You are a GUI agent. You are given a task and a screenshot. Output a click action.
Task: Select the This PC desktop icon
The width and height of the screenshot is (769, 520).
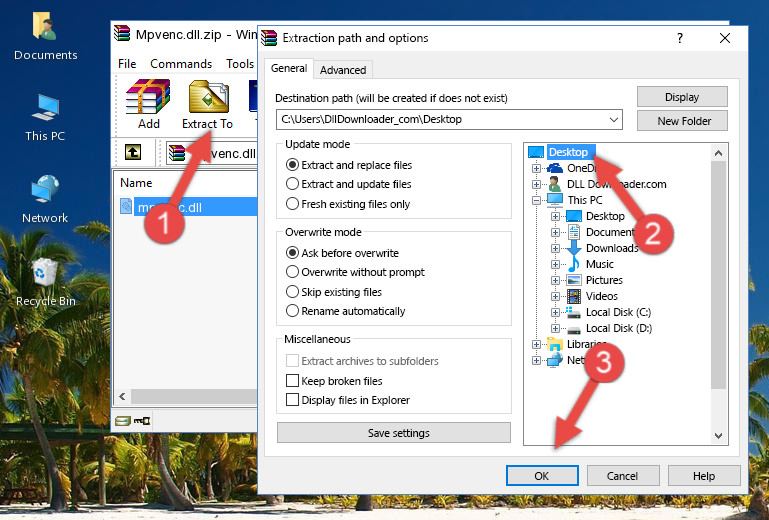coord(45,118)
